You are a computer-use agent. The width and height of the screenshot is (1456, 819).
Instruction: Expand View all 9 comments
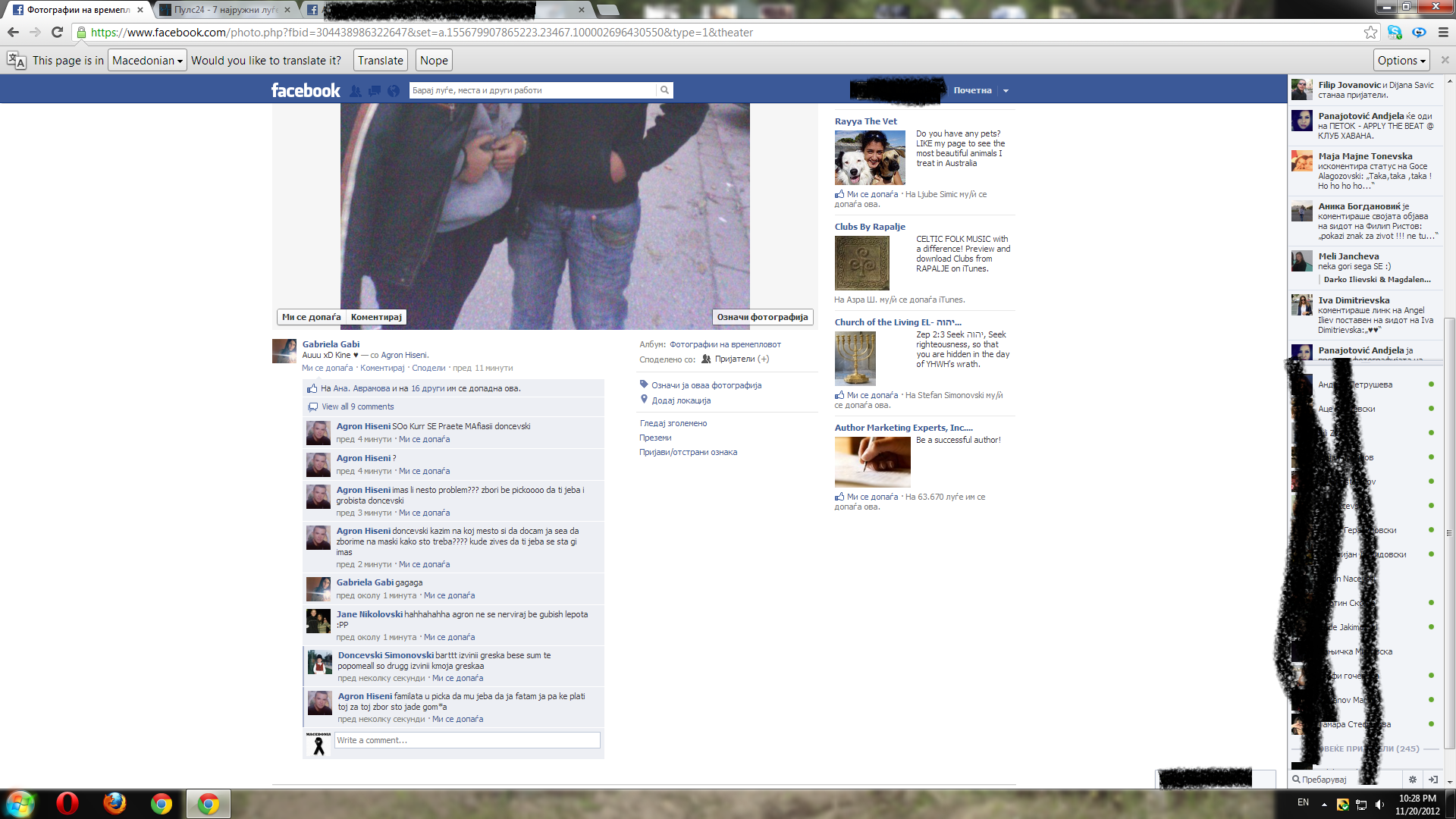(x=357, y=406)
